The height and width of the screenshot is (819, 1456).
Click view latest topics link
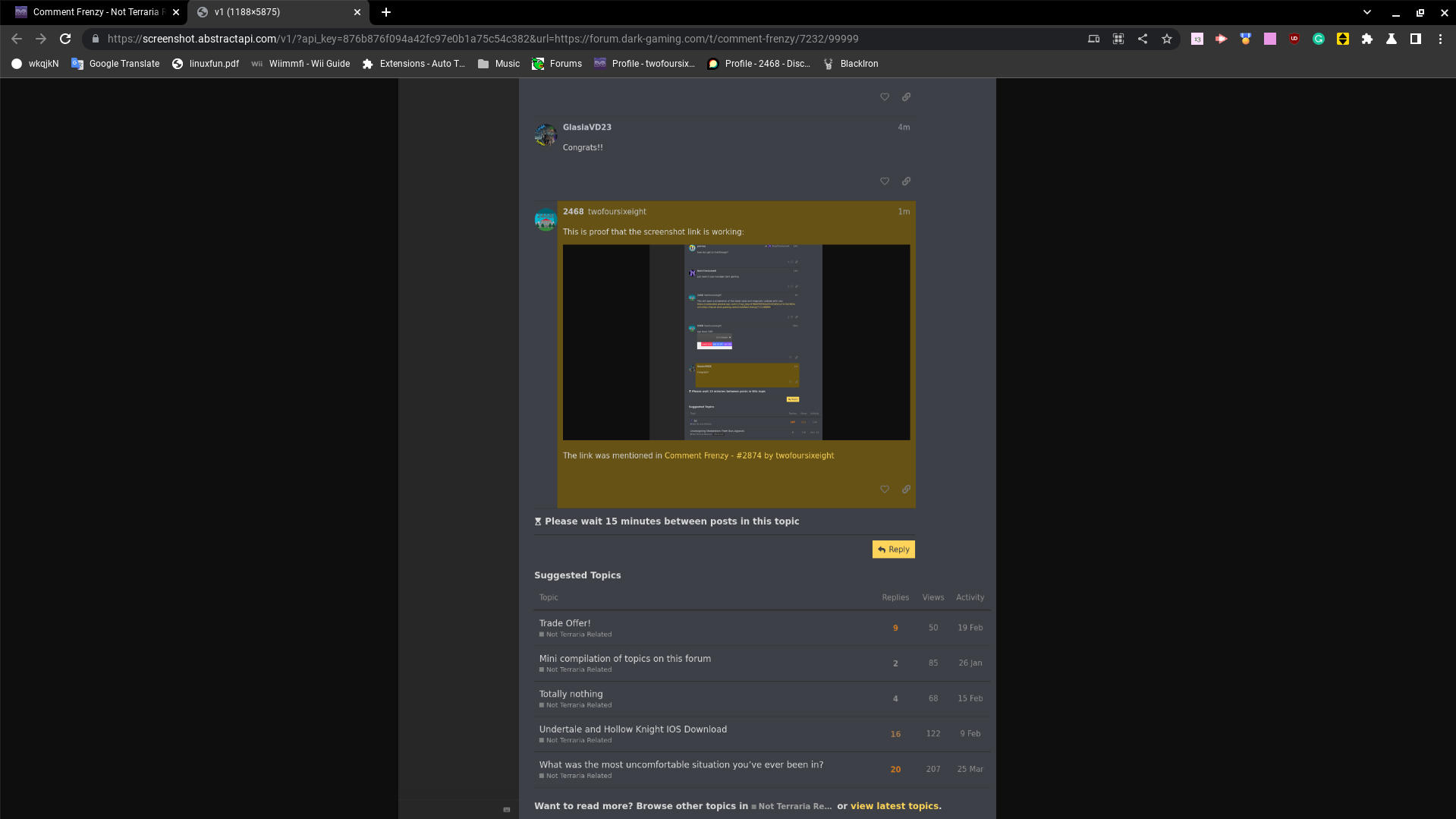pyautogui.click(x=895, y=806)
